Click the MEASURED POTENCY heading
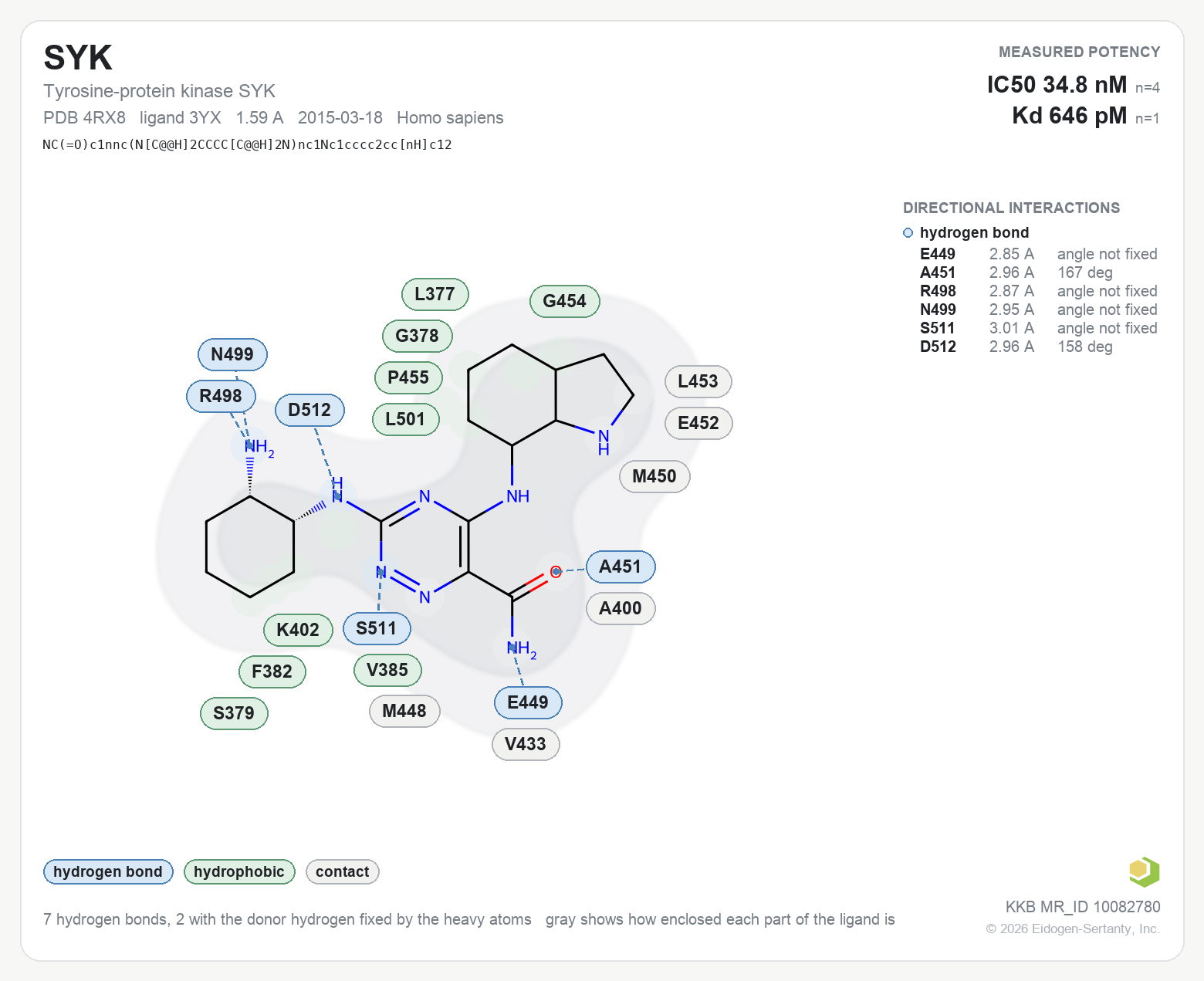 point(1080,52)
